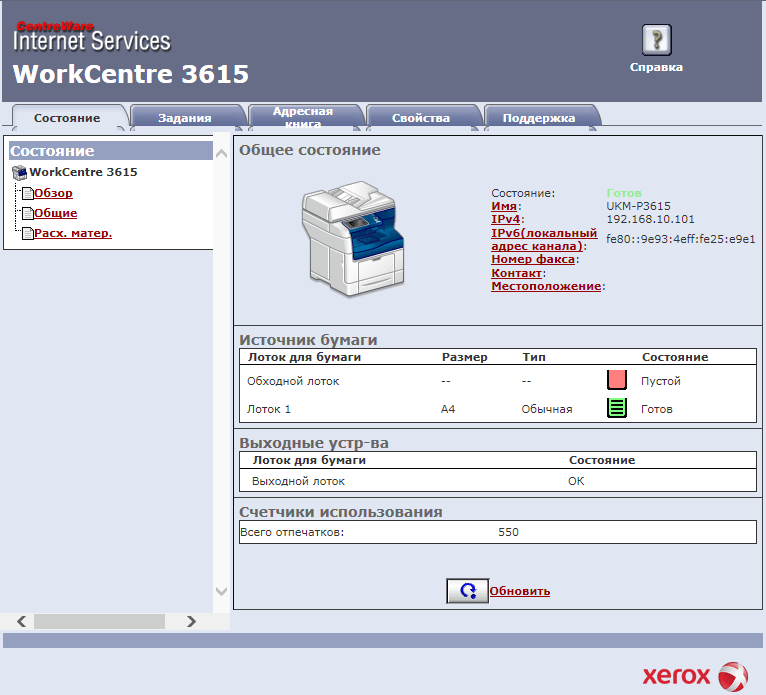The image size is (766, 695).
Task: Open the Общие link in sidebar
Action: point(56,213)
